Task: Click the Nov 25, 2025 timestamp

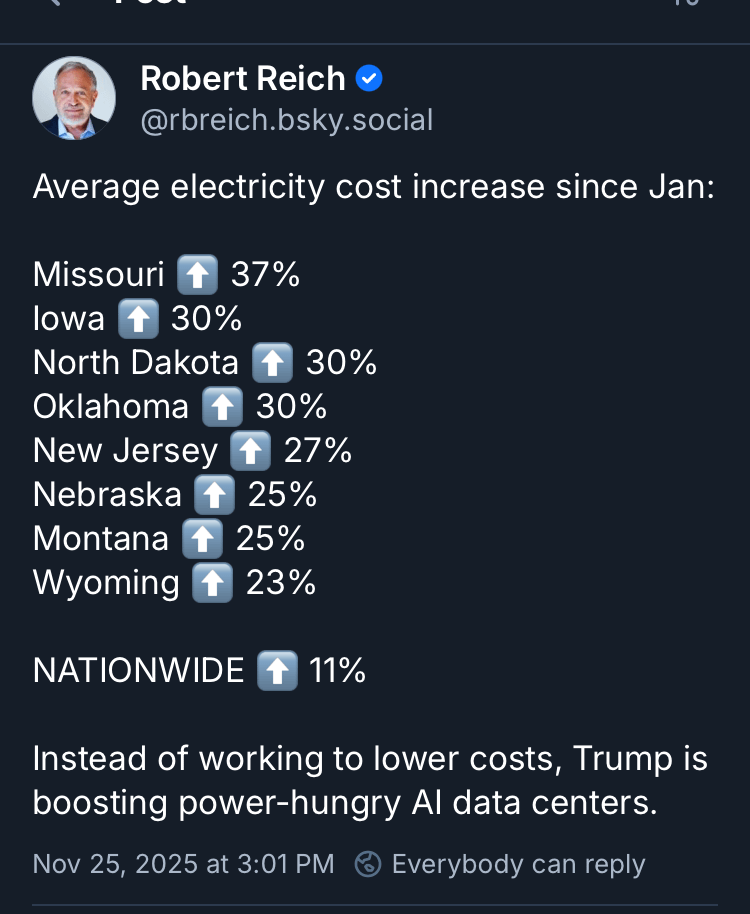Action: 183,863
